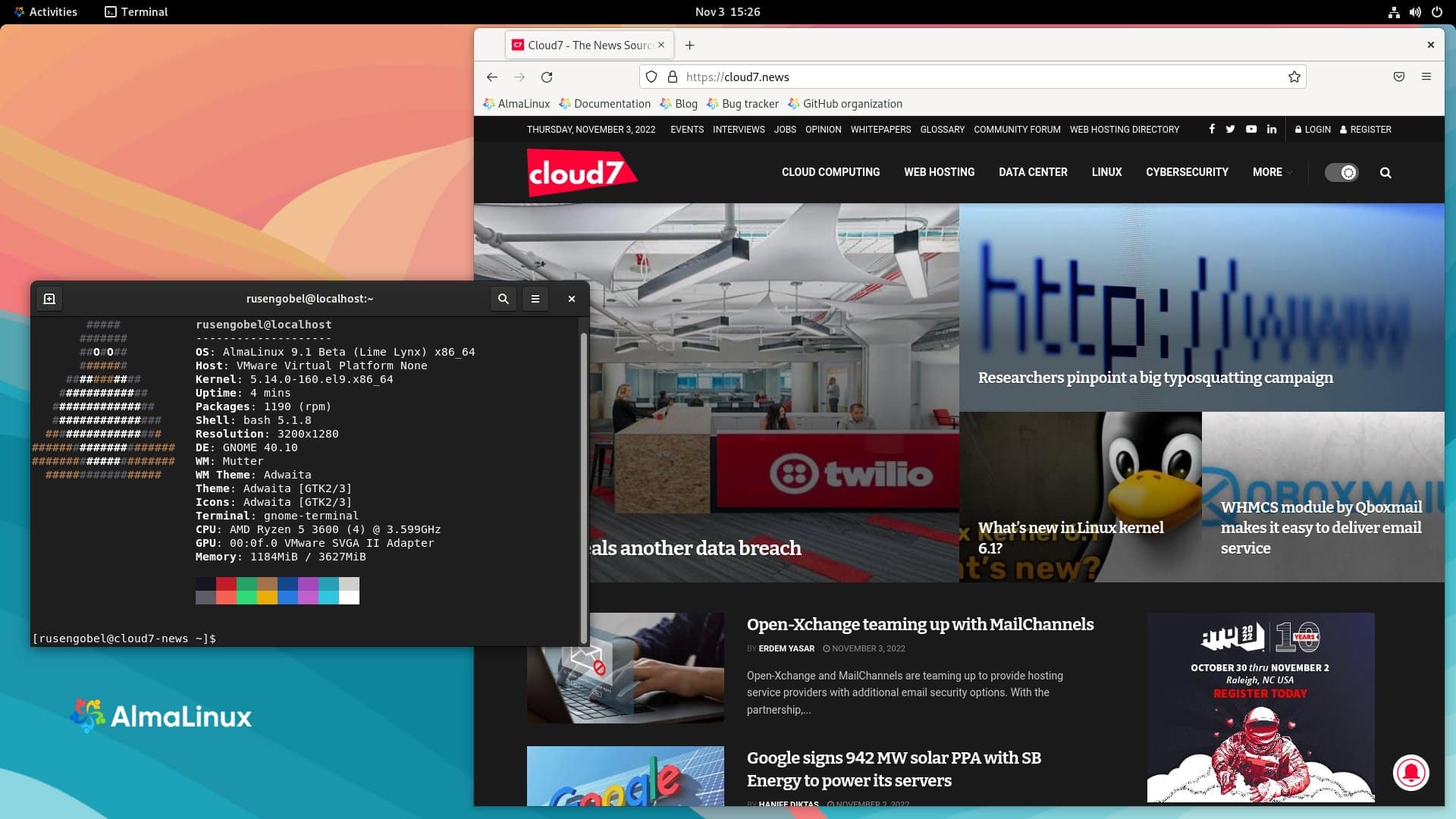This screenshot has width=1456, height=819.
Task: Open the CLOUD COMPUTING menu item
Action: pyautogui.click(x=830, y=172)
